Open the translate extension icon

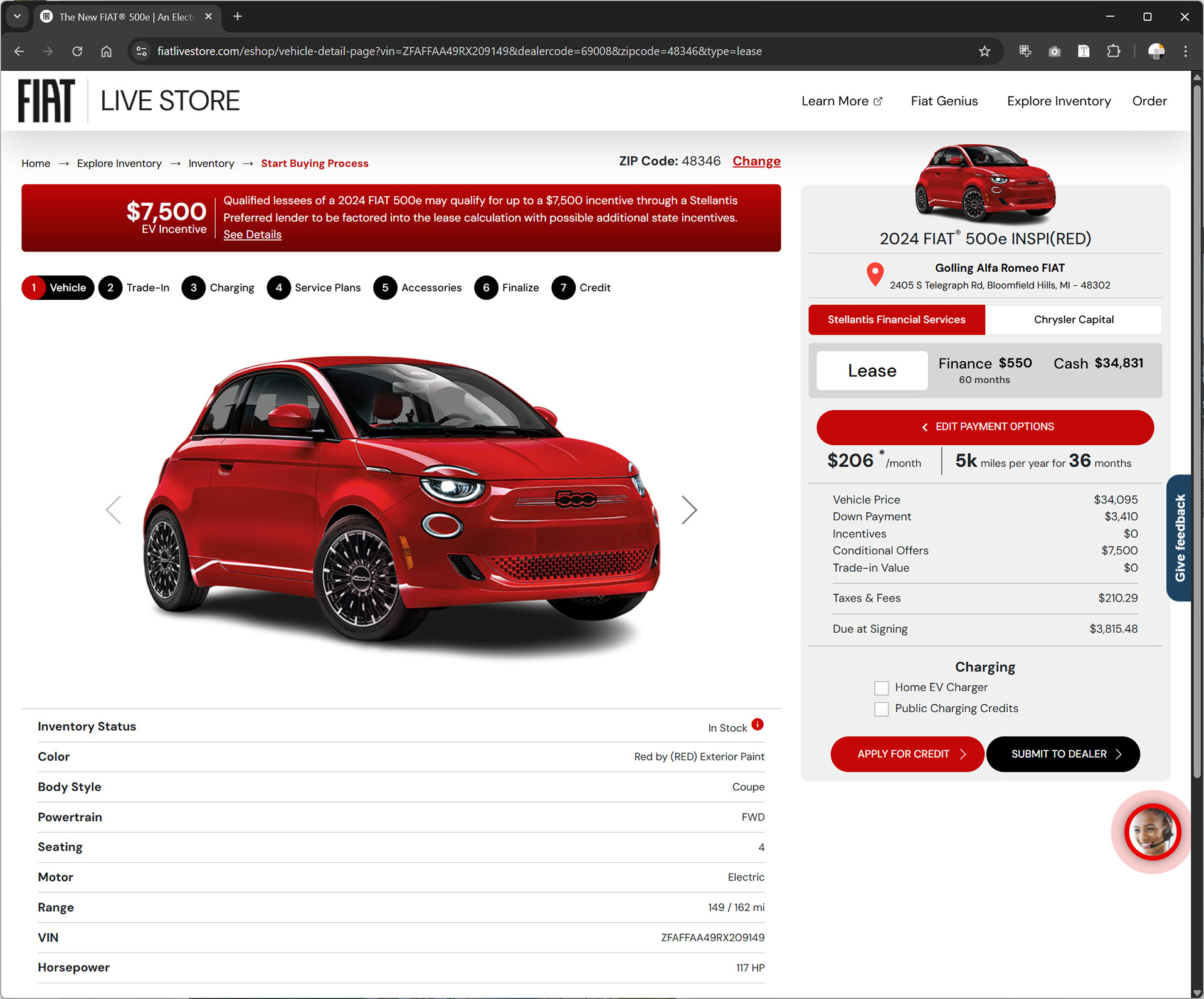tap(1025, 51)
